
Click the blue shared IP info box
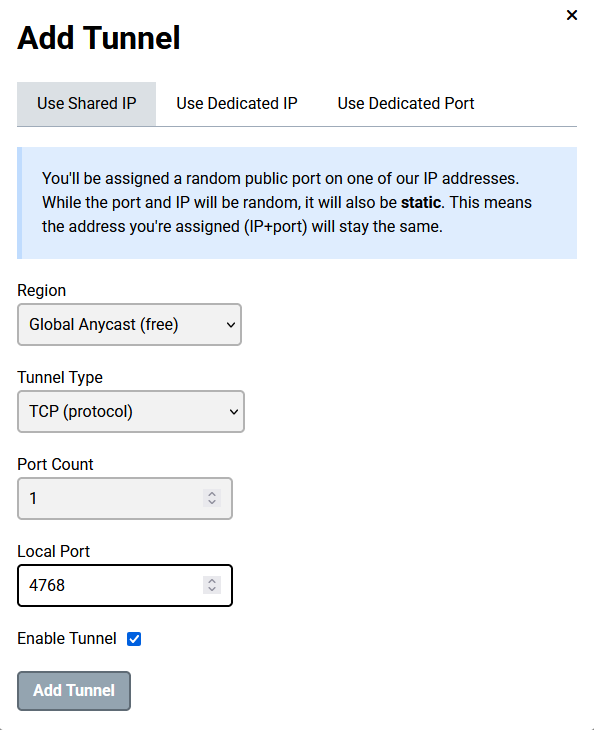pyautogui.click(x=297, y=203)
